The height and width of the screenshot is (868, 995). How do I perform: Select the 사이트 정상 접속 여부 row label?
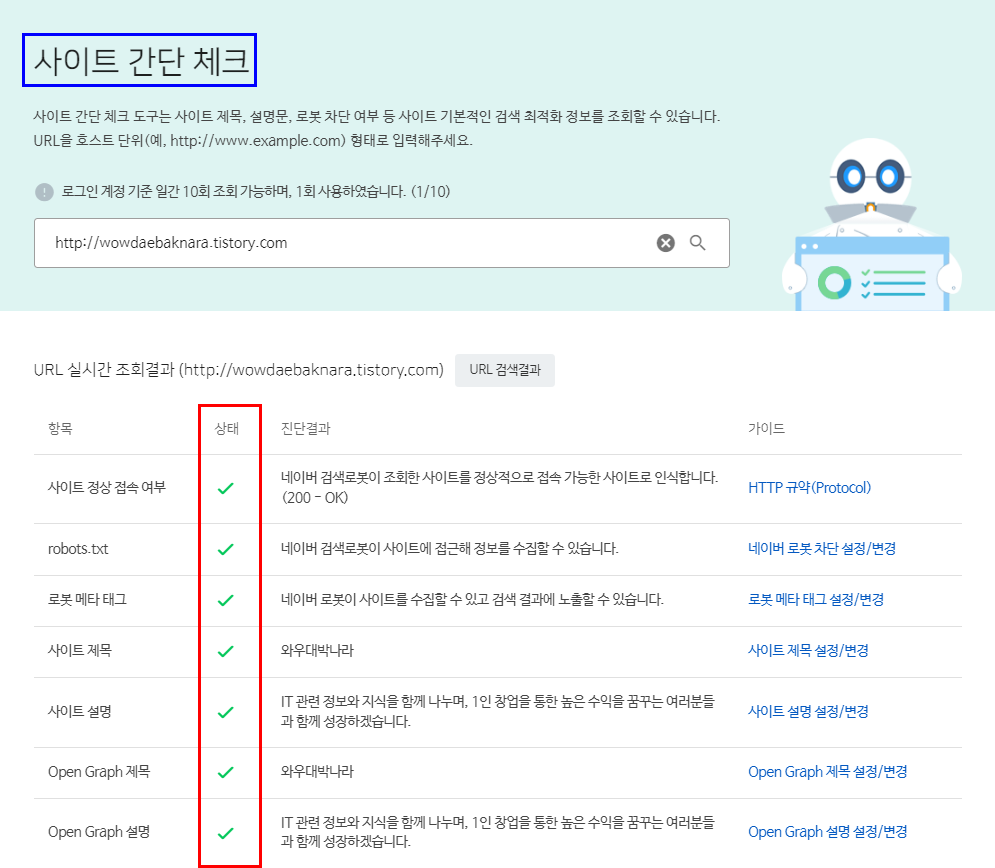(x=107, y=487)
